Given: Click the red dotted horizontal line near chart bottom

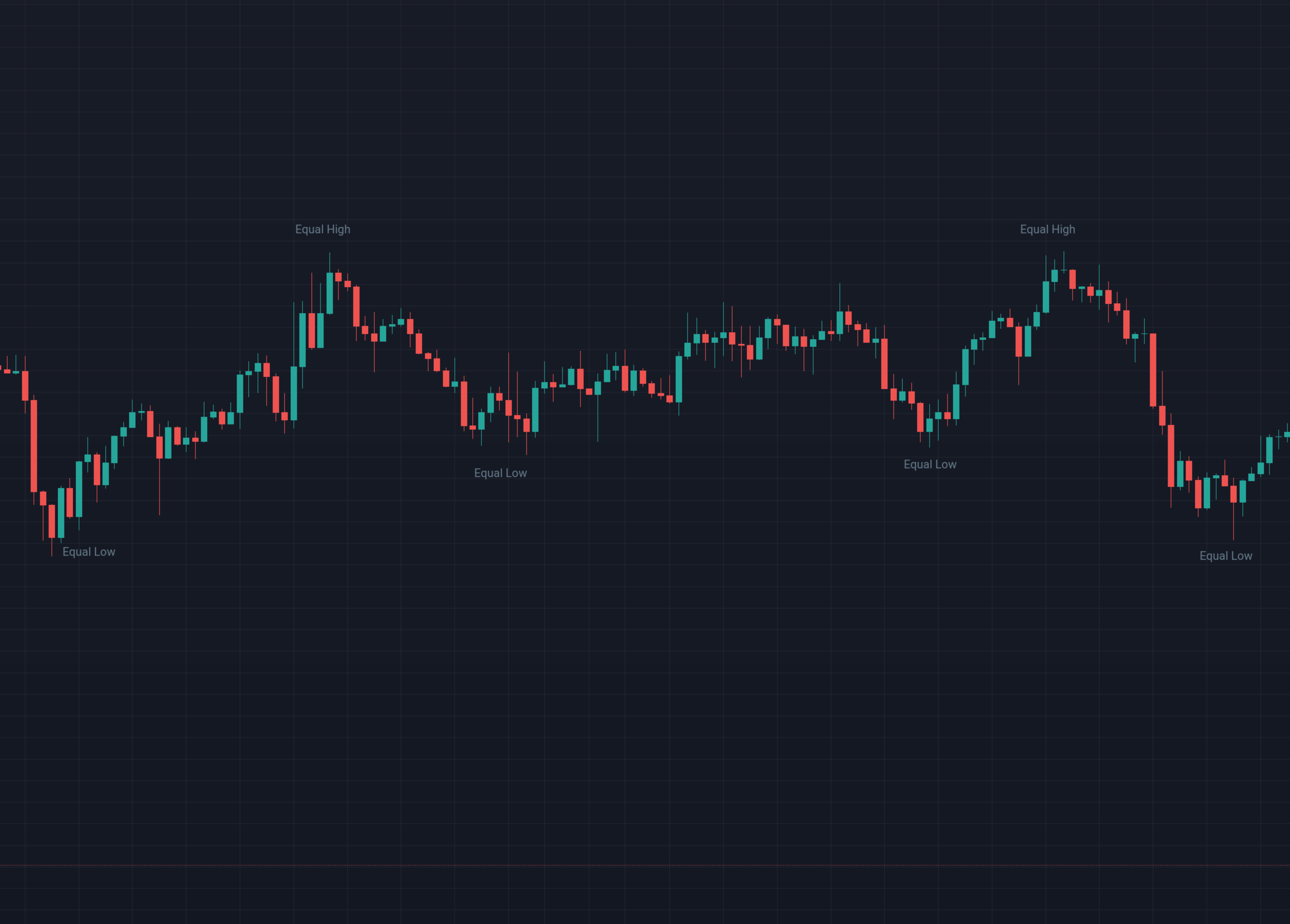Looking at the screenshot, I should click(645, 866).
